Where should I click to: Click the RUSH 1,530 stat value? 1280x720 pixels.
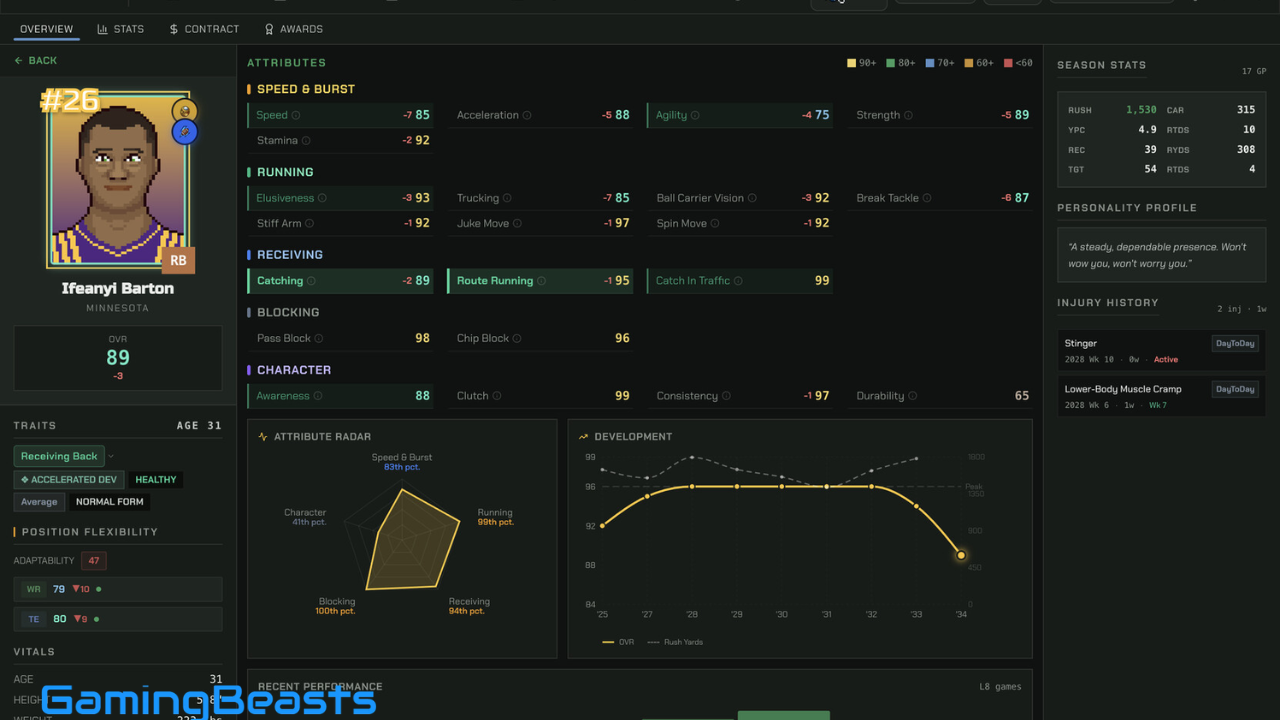[x=1141, y=110]
